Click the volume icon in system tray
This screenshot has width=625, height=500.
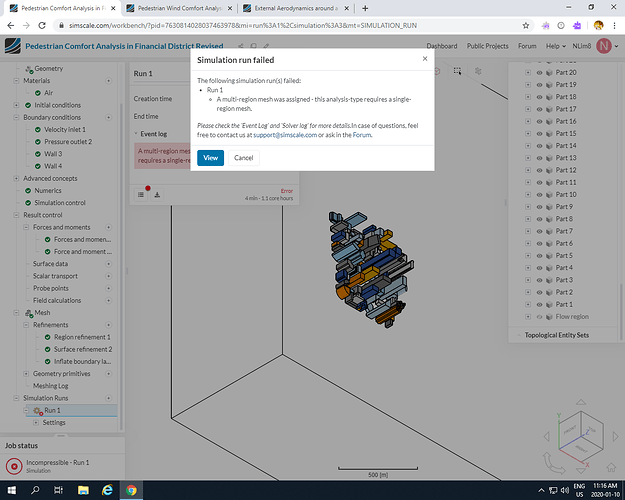565,490
